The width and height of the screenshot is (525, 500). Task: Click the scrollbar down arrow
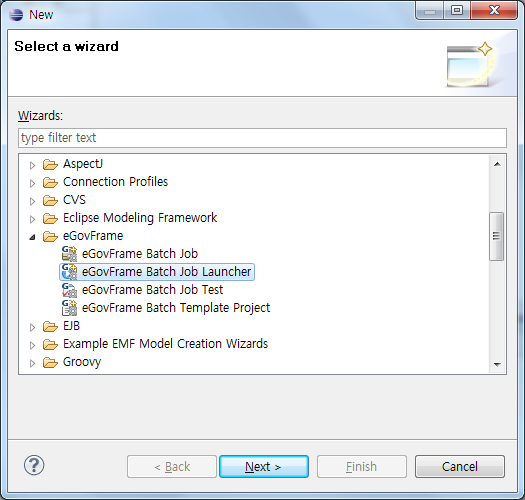497,364
